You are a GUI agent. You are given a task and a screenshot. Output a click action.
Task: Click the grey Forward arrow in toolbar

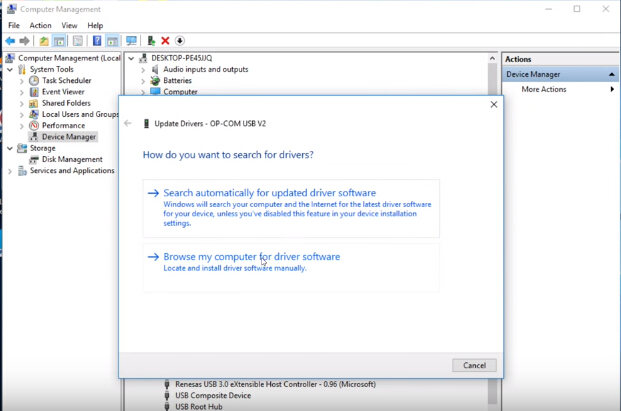click(24, 41)
